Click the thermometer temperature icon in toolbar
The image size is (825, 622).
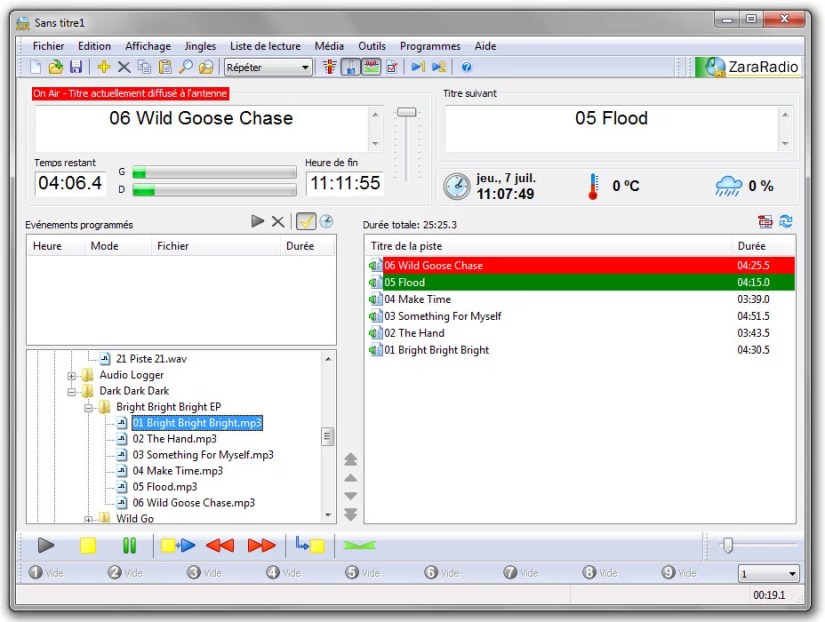(x=327, y=67)
